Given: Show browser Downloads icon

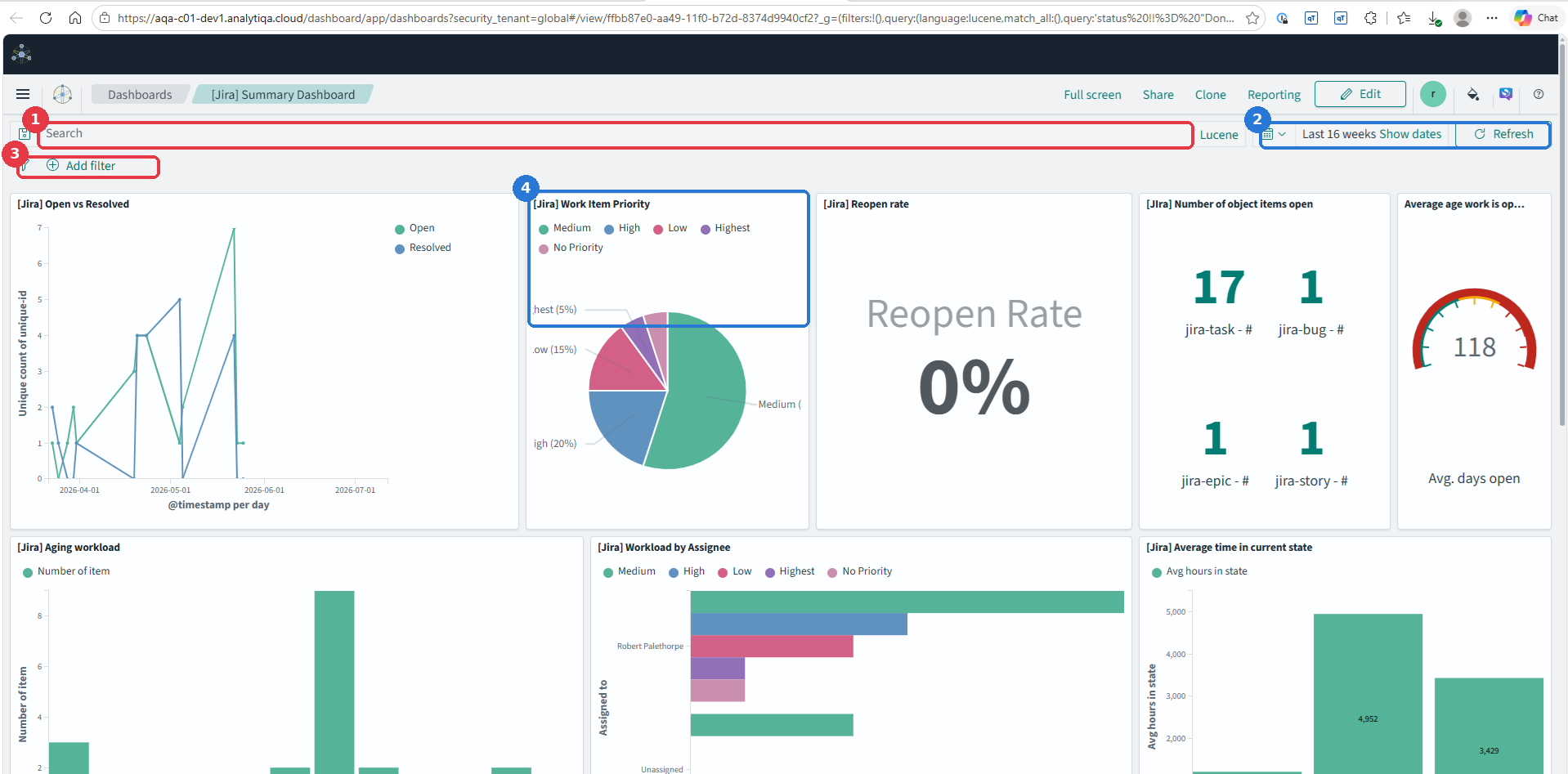Looking at the screenshot, I should click(x=1434, y=18).
